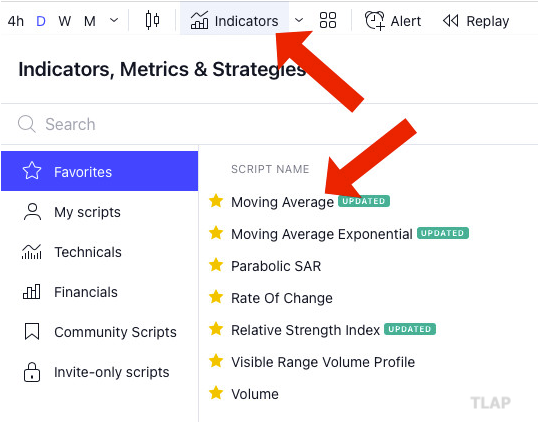Click the SCRIPT NAME column header
The image size is (538, 422).
pos(270,169)
